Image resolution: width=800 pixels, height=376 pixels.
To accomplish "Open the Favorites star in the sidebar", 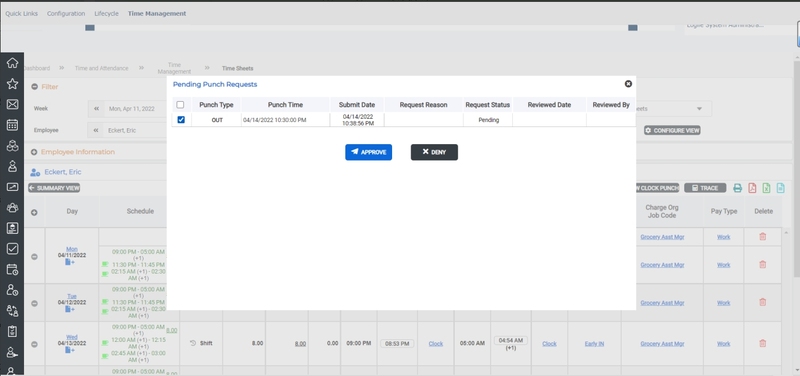I will pos(12,84).
